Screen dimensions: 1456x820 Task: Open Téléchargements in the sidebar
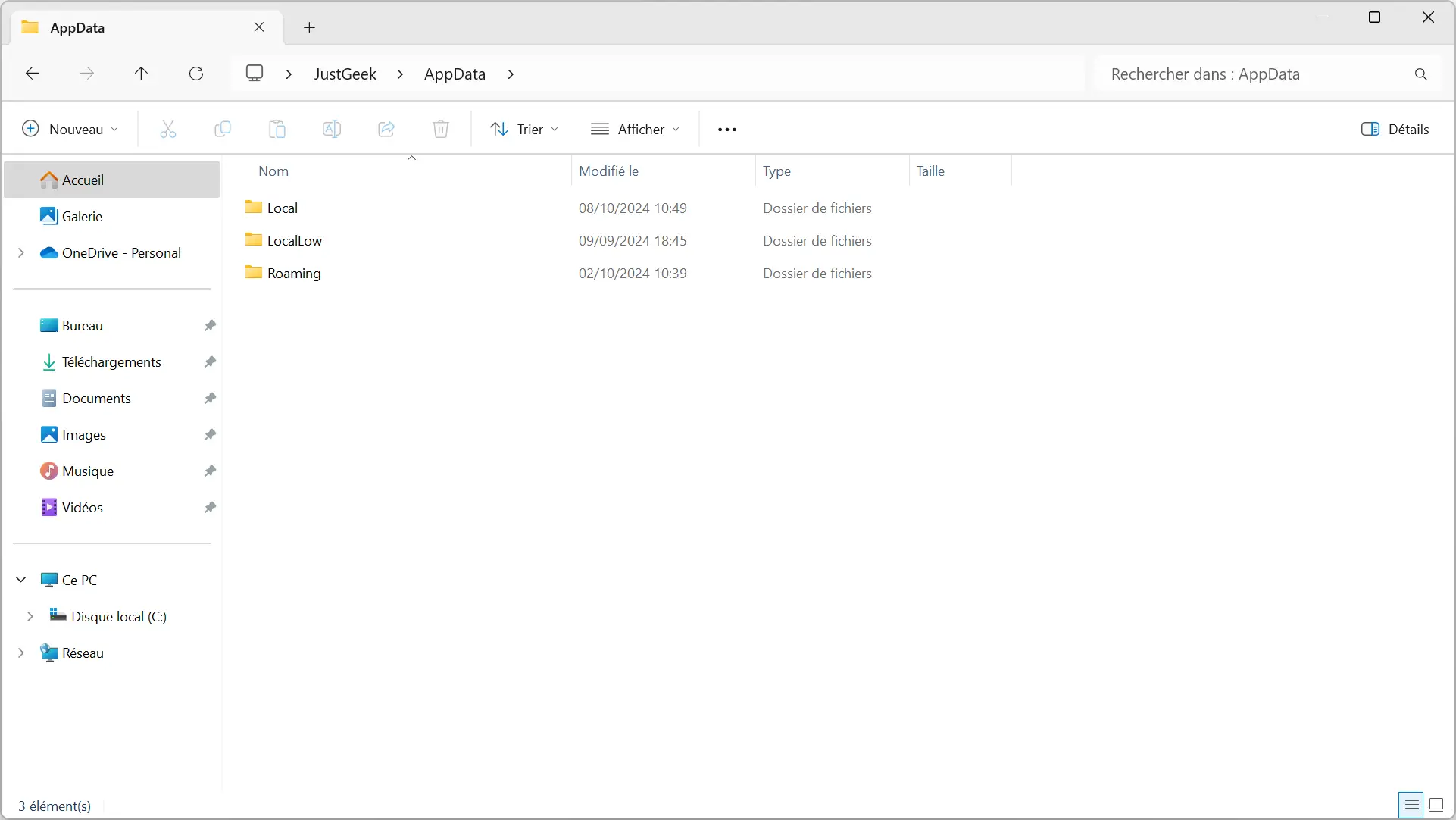click(x=111, y=362)
